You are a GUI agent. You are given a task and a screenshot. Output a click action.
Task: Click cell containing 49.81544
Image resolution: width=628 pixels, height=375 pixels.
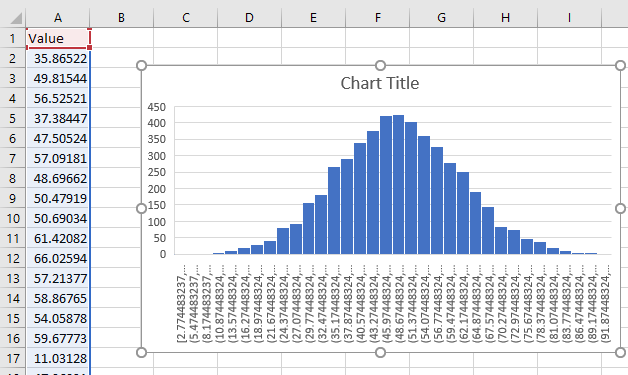tap(58, 78)
